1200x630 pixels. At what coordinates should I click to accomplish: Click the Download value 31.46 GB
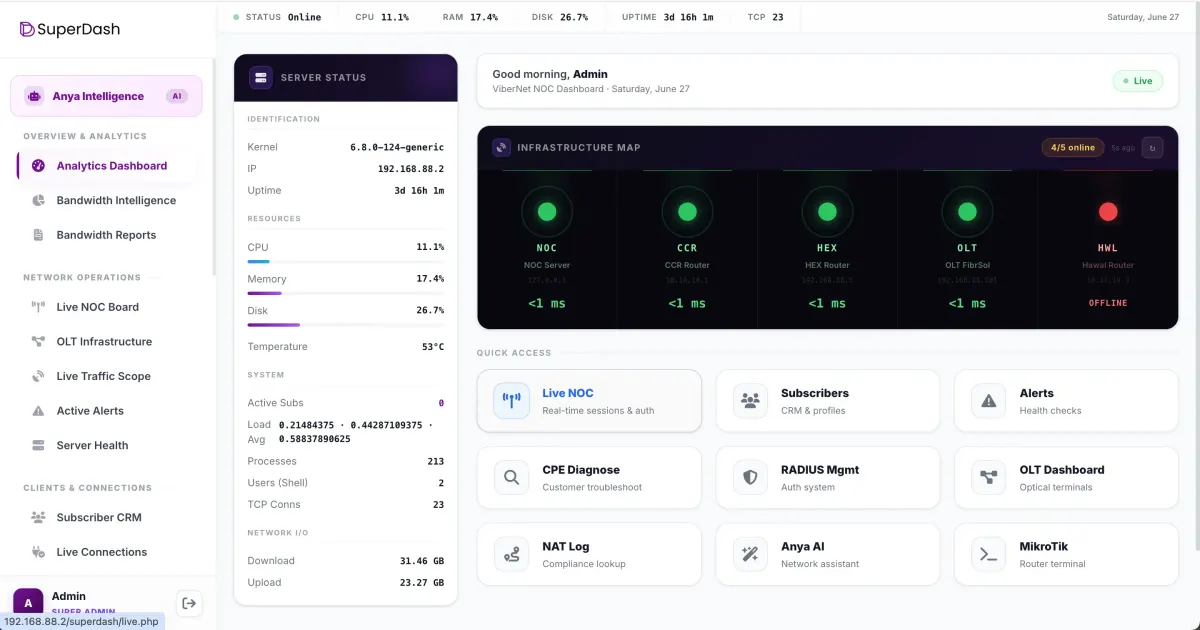(x=422, y=561)
